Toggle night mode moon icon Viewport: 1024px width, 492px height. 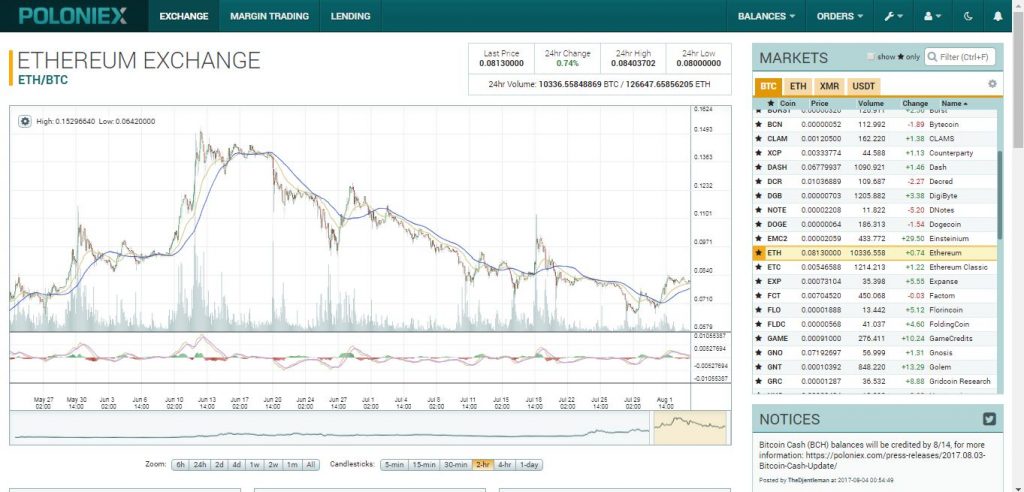point(968,16)
